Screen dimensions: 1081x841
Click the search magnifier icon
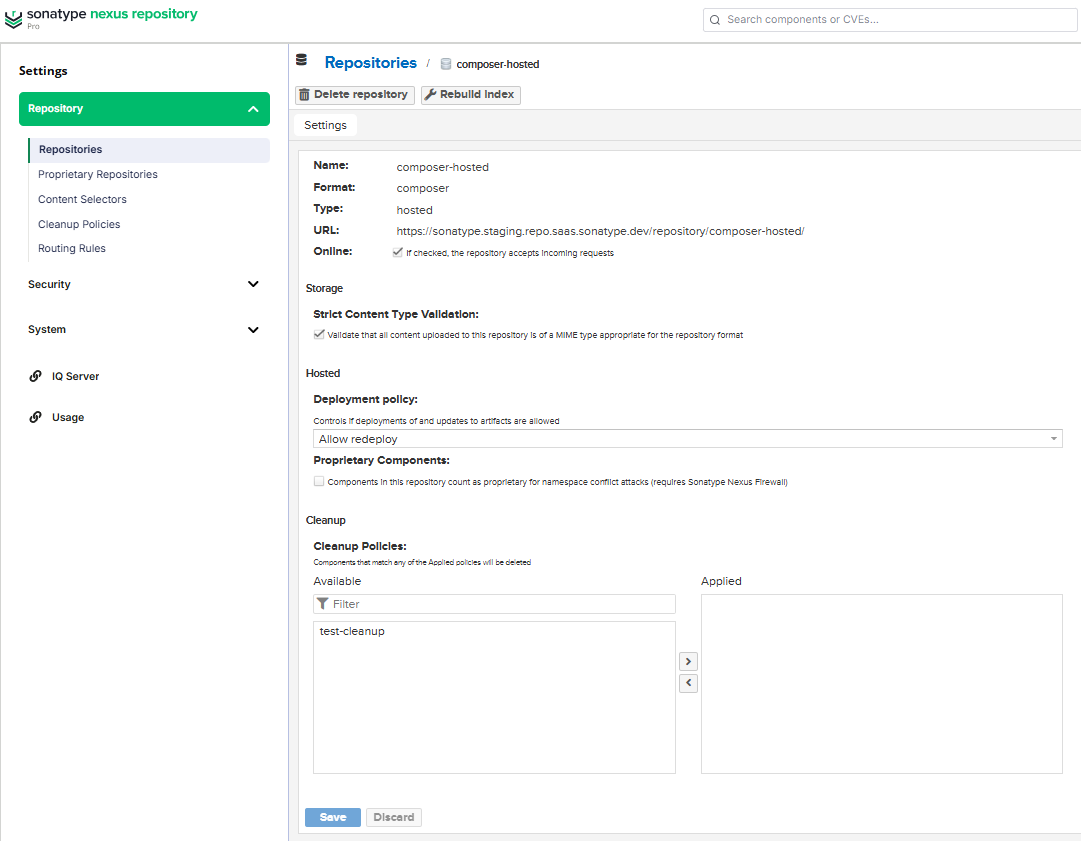(x=715, y=20)
